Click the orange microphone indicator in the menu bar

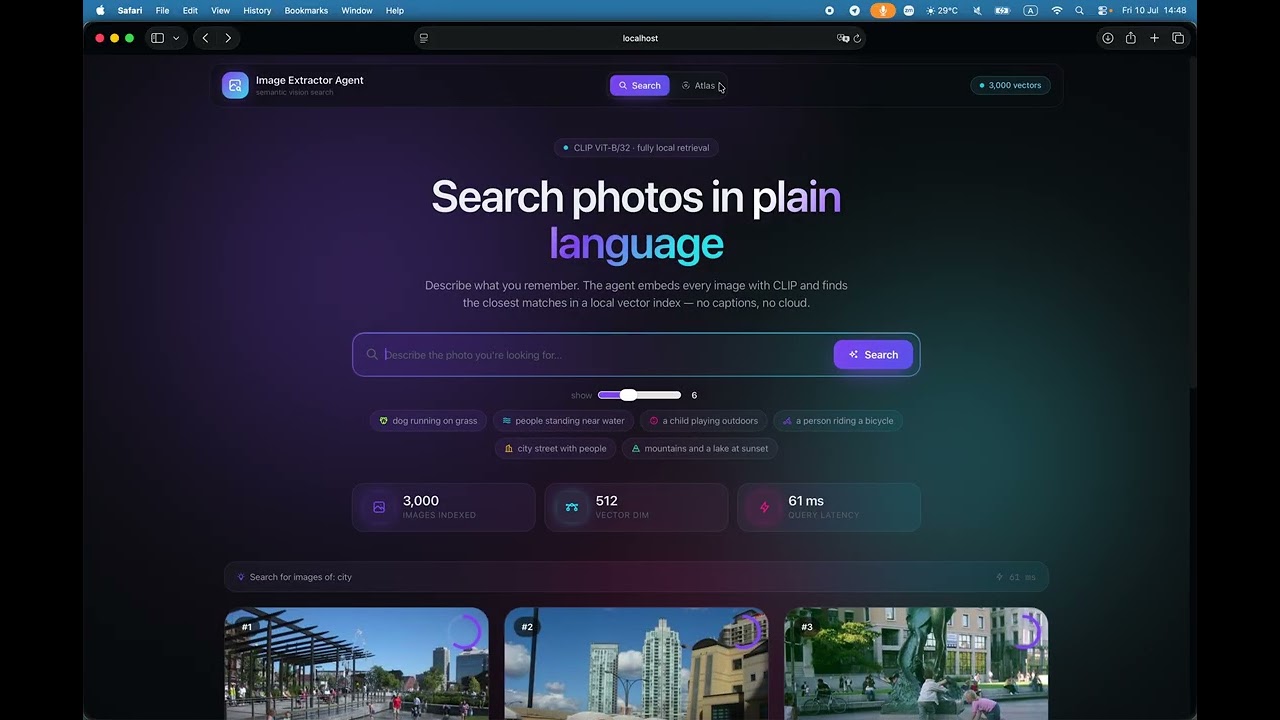click(x=882, y=10)
